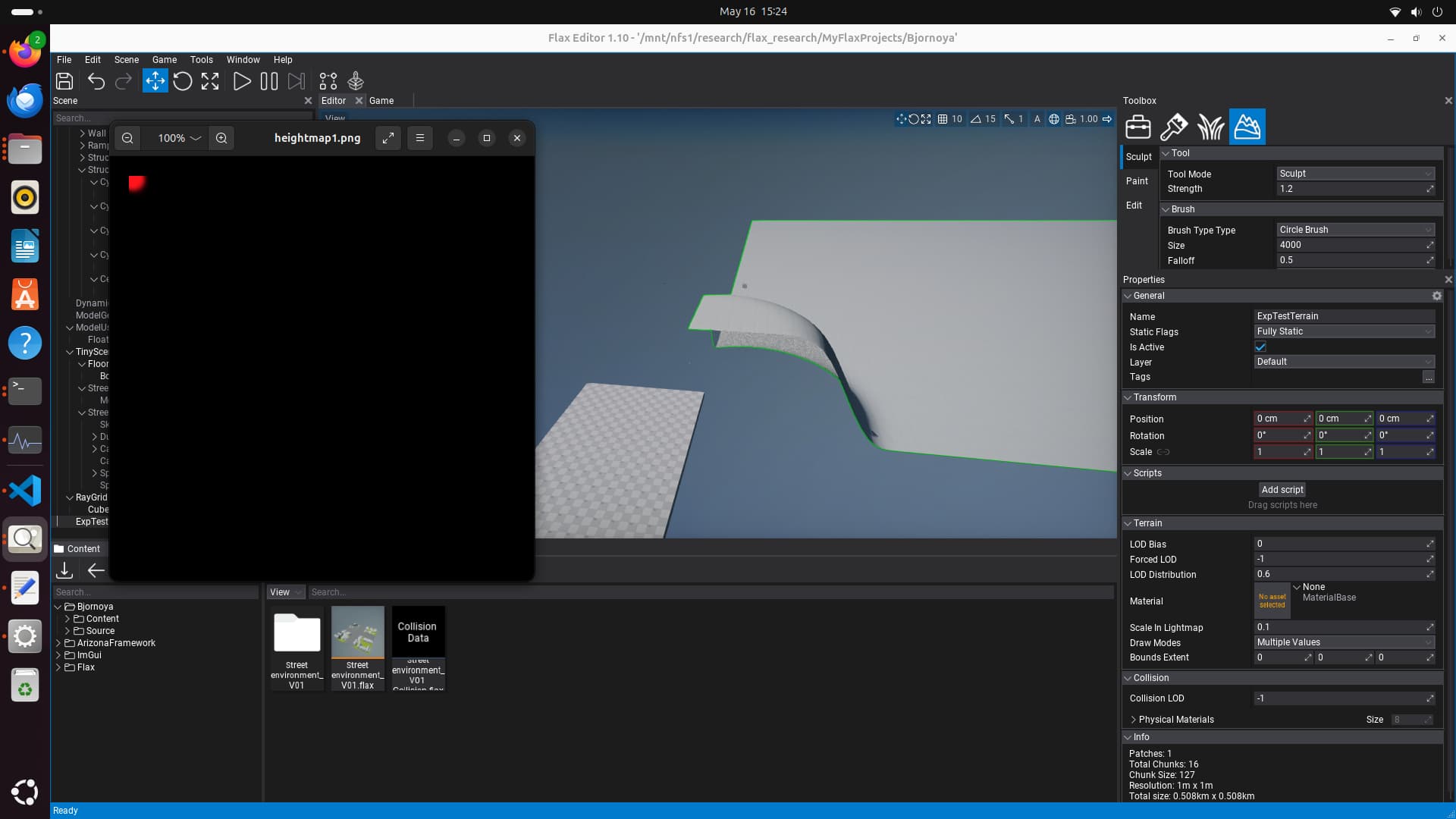1456x819 pixels.
Task: Open the image viewer hamburger menu
Action: (x=420, y=138)
